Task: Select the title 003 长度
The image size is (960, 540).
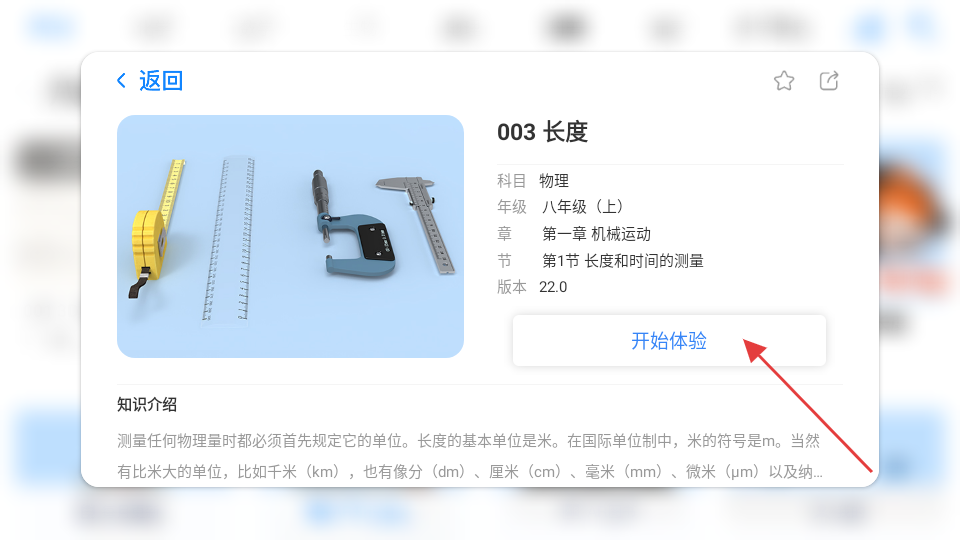Action: (542, 132)
